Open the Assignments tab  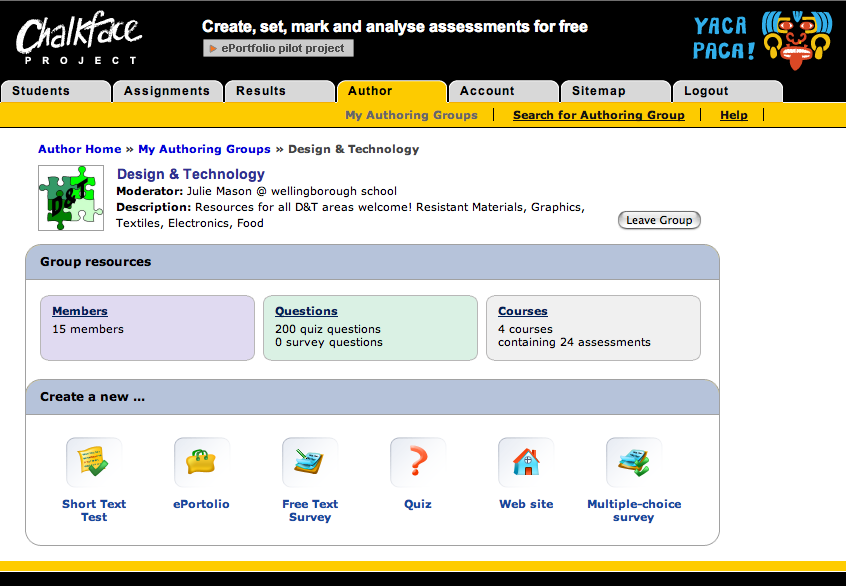pyautogui.click(x=167, y=91)
